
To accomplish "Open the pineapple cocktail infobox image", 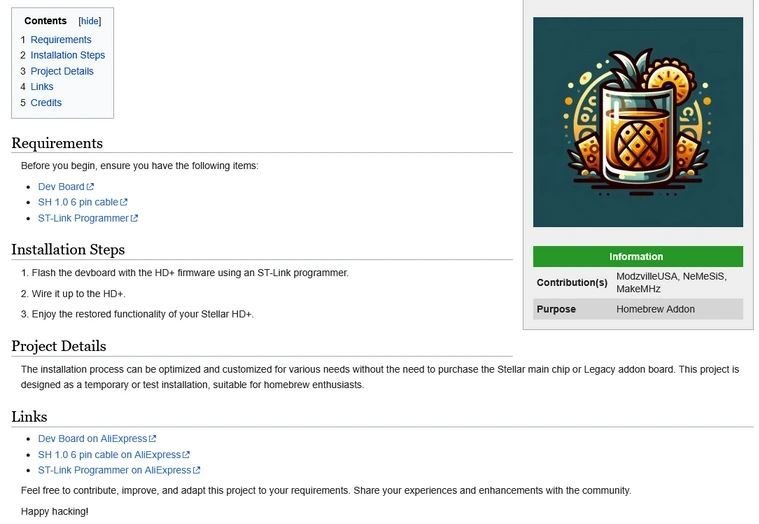I will (638, 122).
